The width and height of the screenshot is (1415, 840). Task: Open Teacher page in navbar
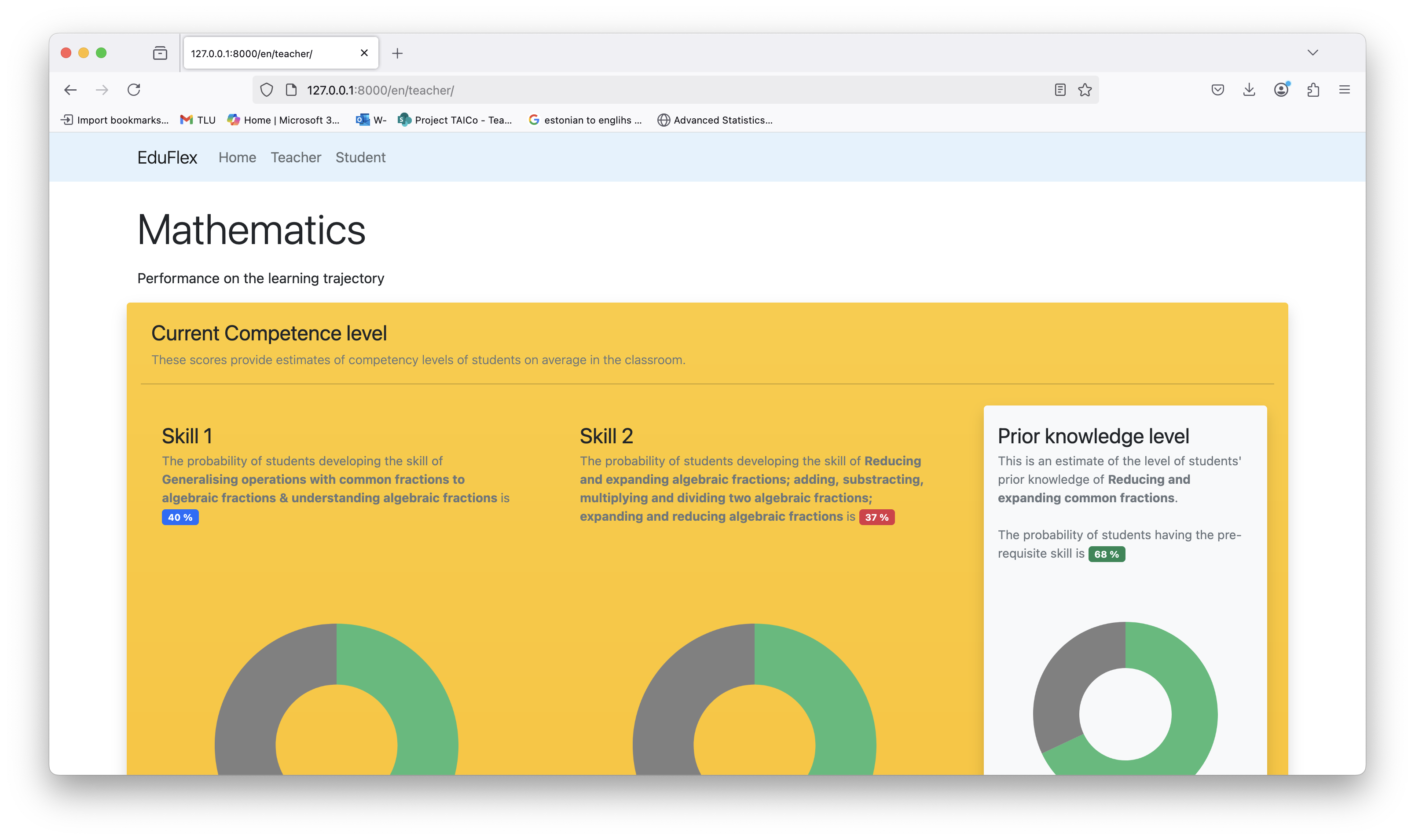point(296,157)
